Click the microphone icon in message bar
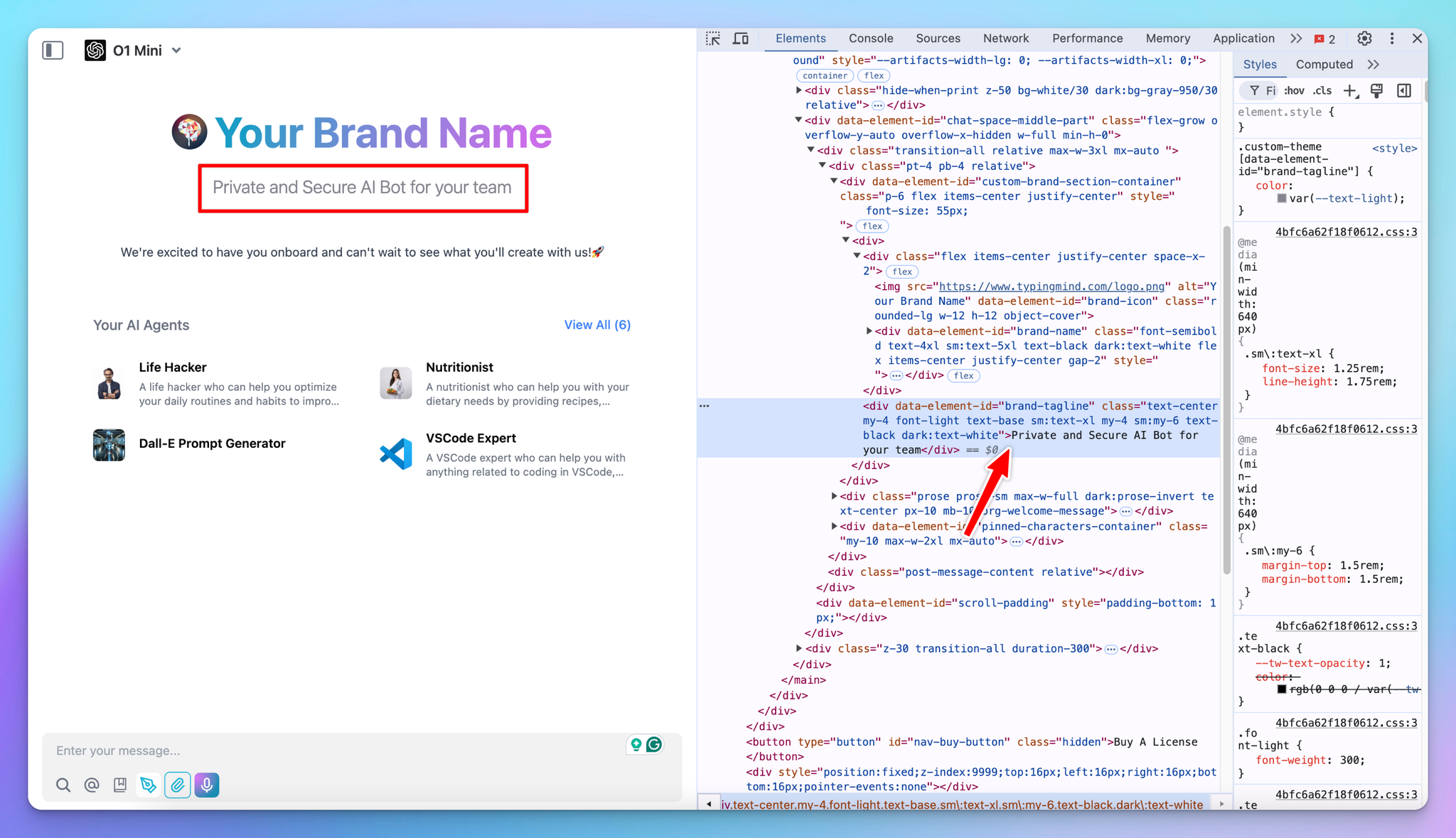Viewport: 1456px width, 838px height. coord(207,785)
